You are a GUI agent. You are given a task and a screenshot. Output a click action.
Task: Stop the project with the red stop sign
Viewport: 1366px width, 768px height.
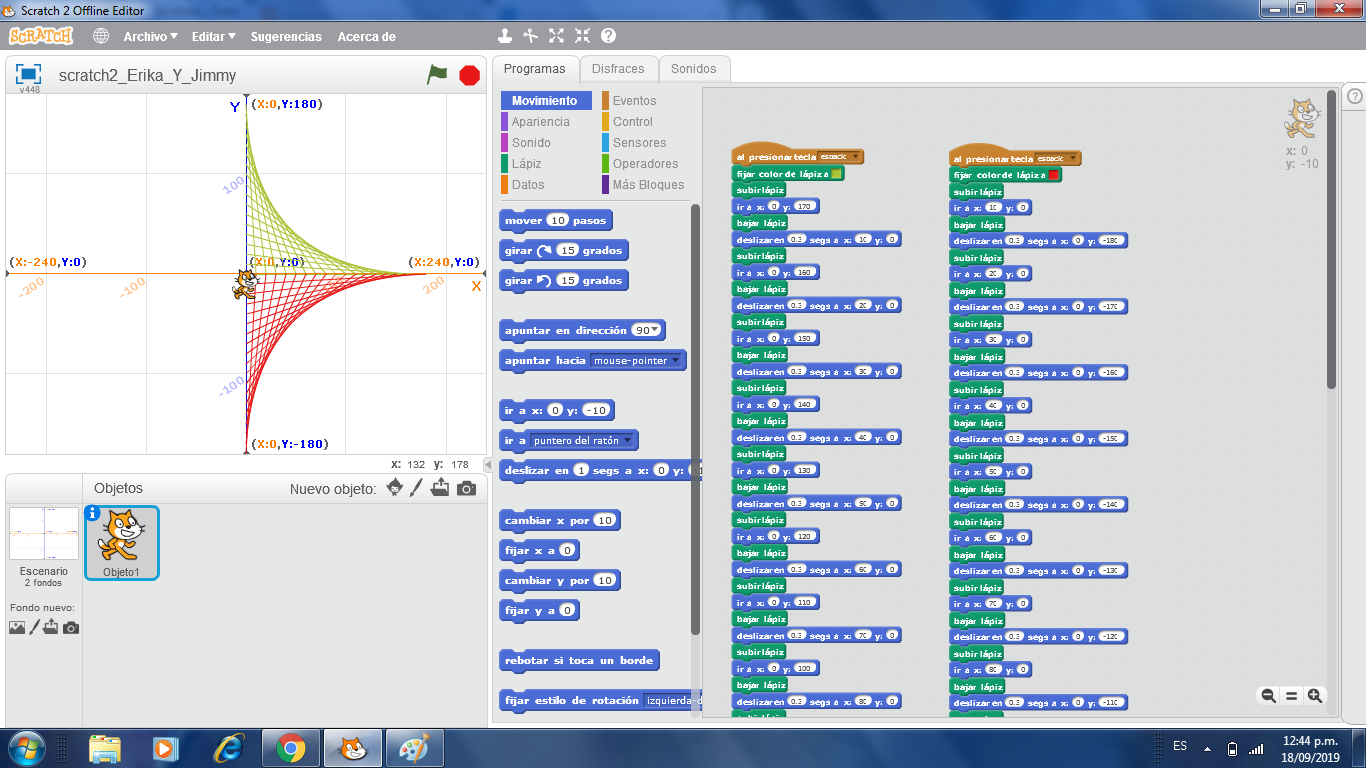468,73
